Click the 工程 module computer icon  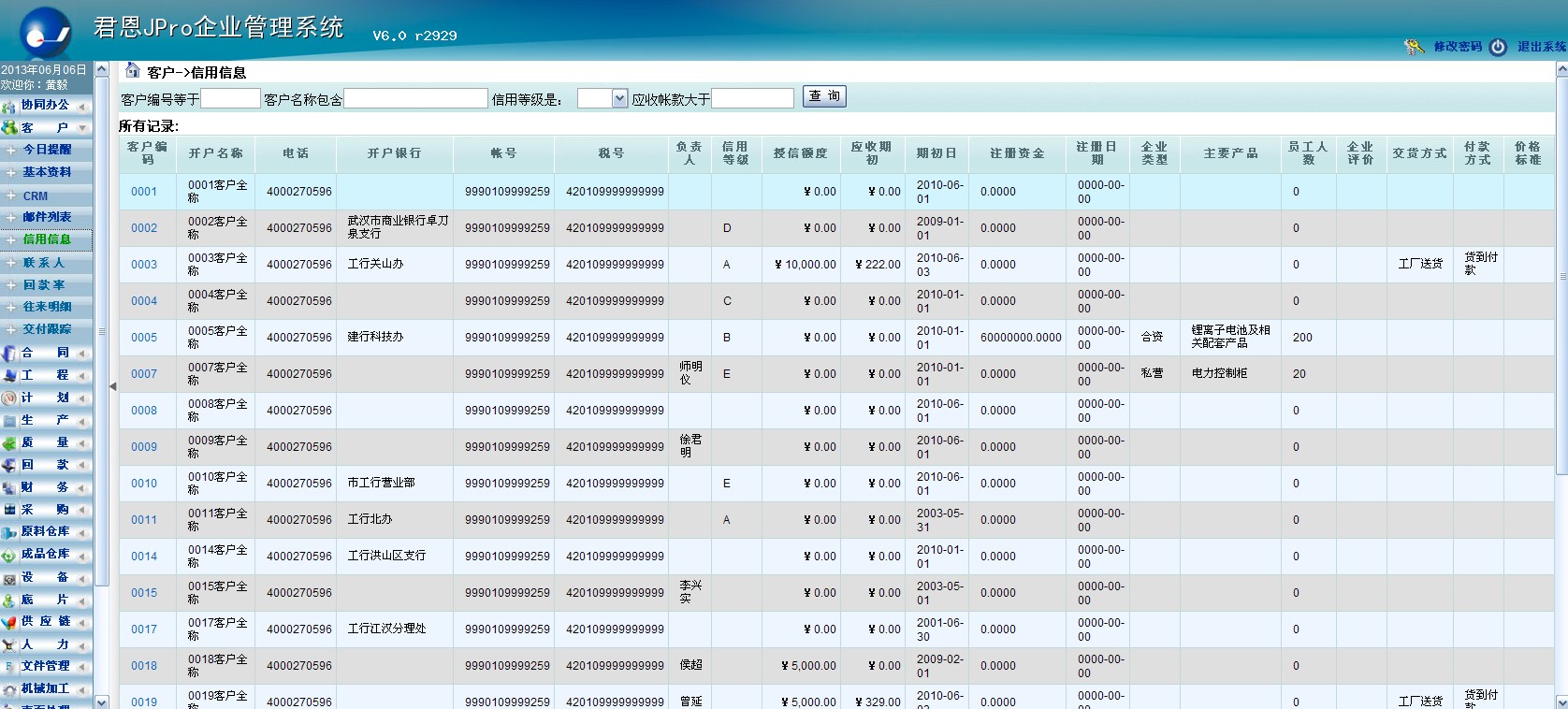tap(8, 375)
